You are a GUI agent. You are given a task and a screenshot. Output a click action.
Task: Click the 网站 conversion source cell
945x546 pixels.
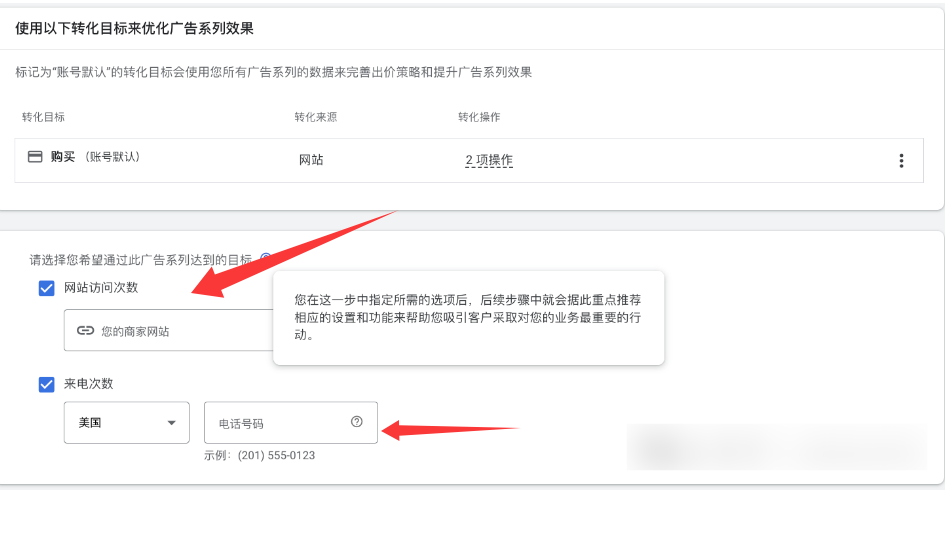coord(311,160)
